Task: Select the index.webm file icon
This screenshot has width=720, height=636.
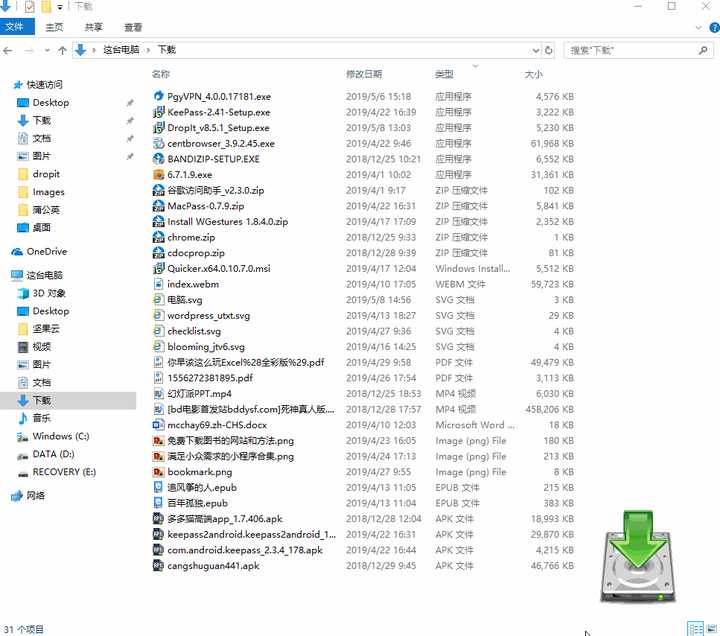Action: click(x=158, y=284)
